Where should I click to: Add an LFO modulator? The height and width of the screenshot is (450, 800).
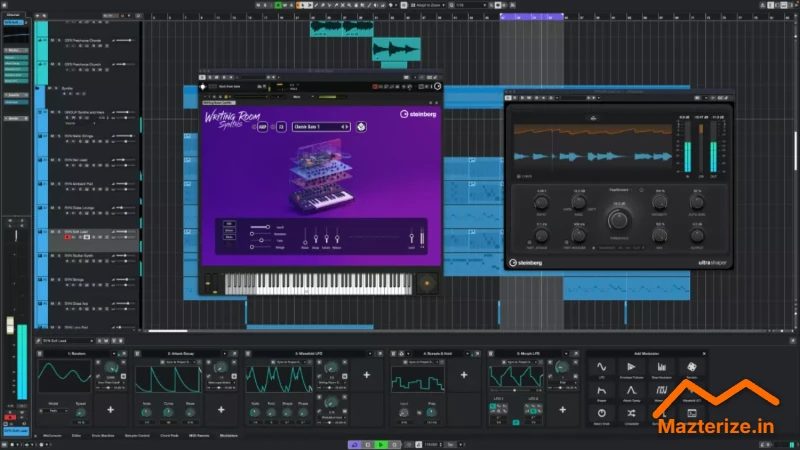click(602, 367)
